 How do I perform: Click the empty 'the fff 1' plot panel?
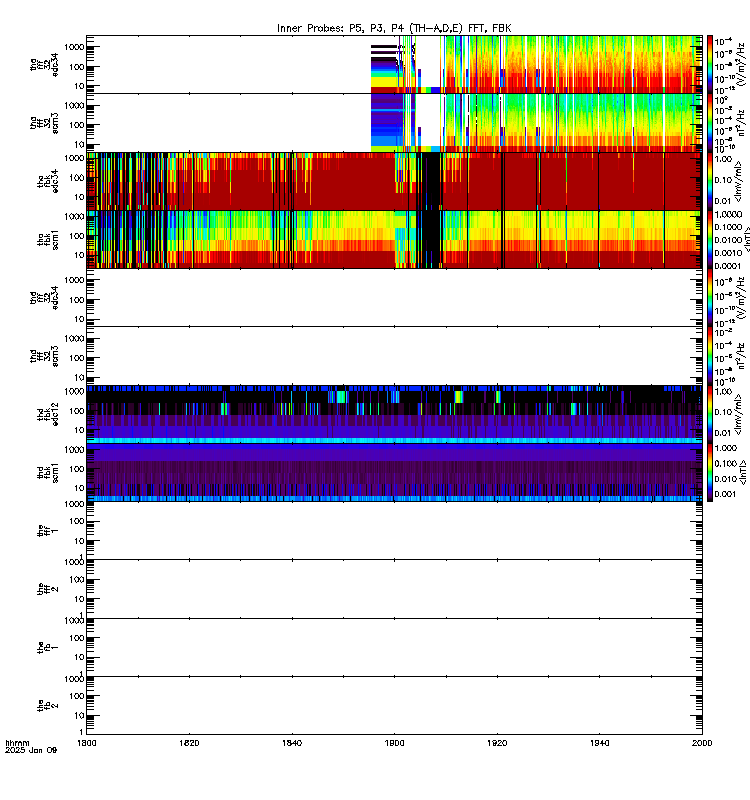394,531
